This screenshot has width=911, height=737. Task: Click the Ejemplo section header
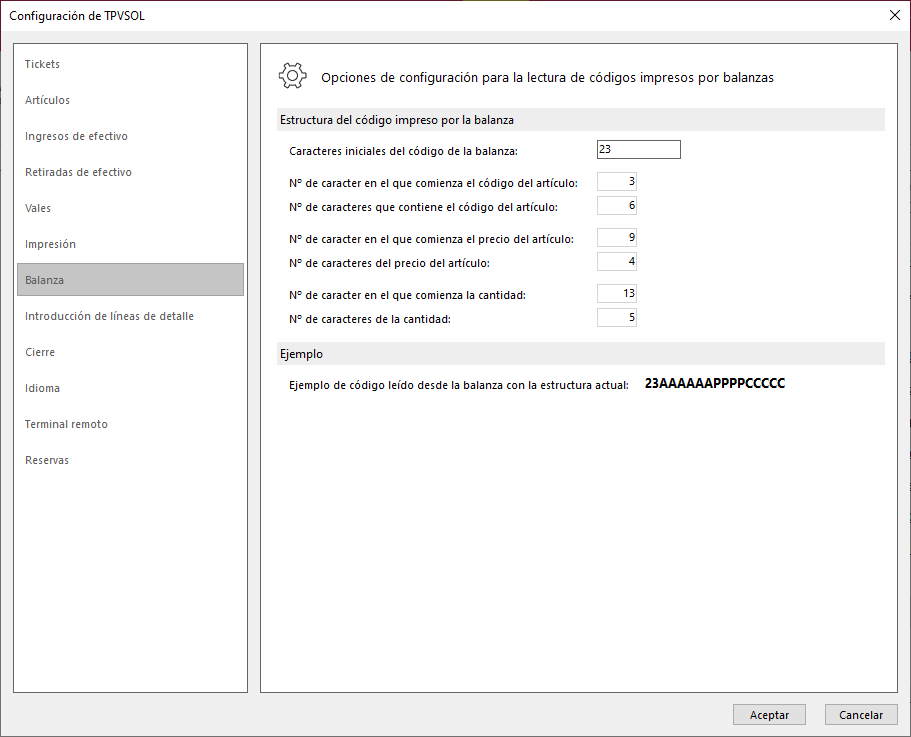[x=581, y=354]
